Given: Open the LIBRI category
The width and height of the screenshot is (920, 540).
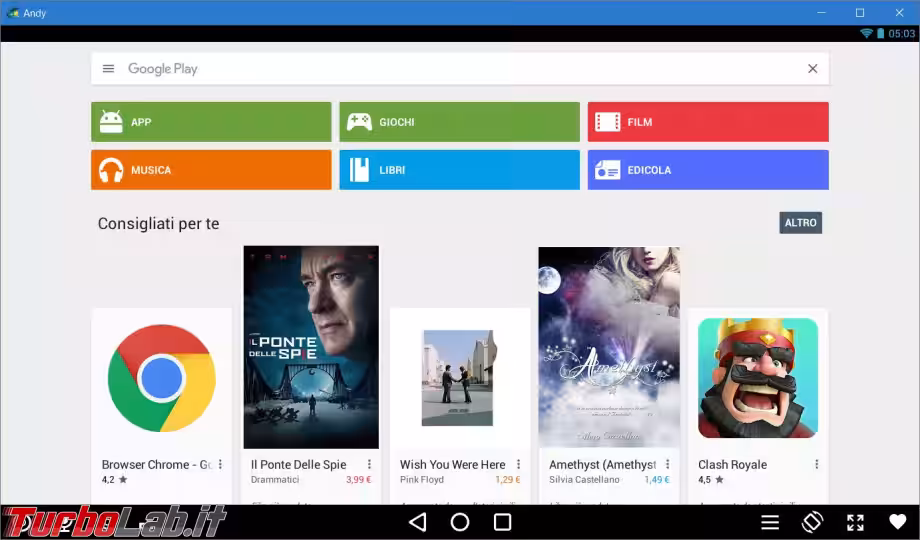Looking at the screenshot, I should [x=459, y=170].
